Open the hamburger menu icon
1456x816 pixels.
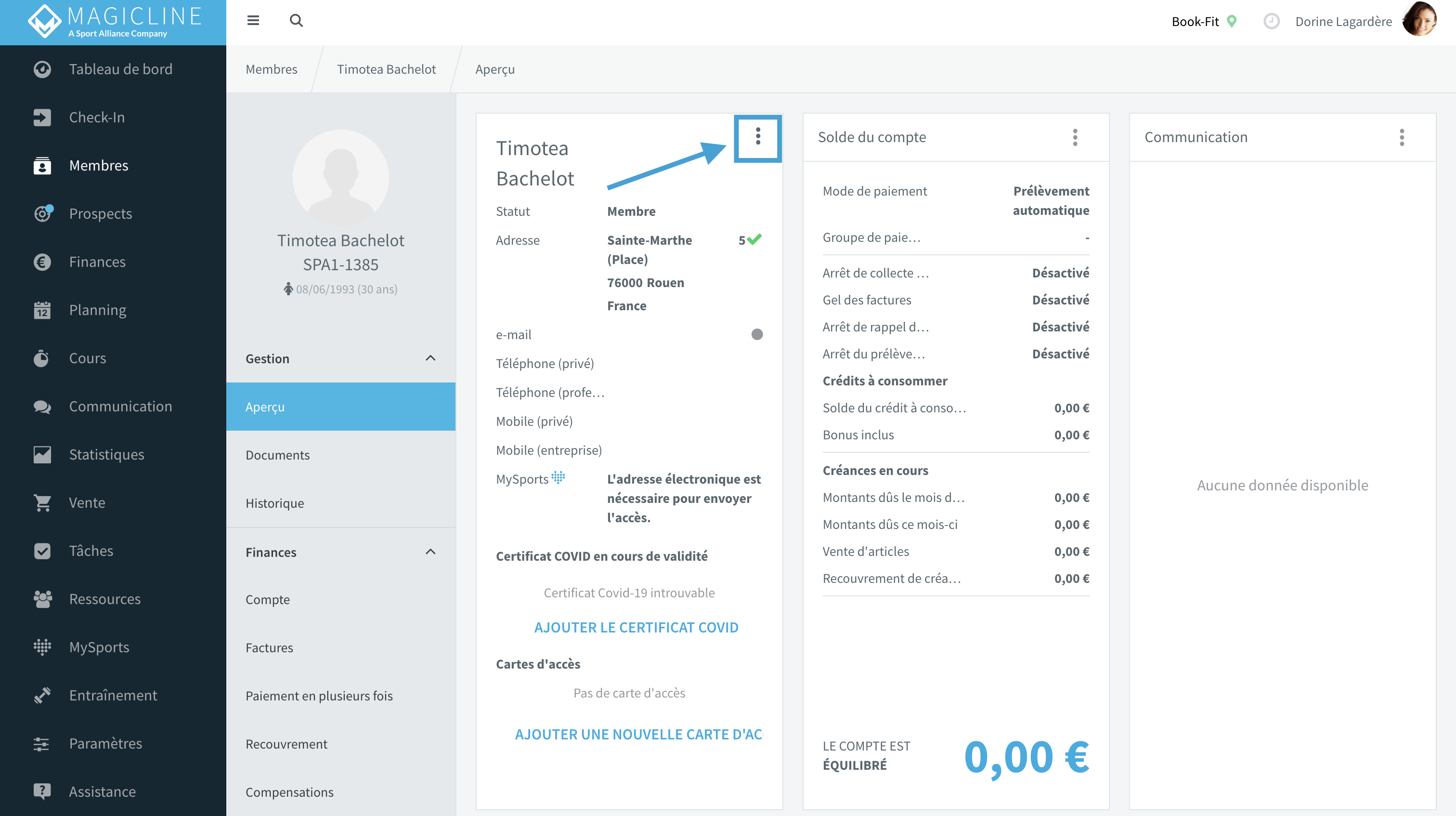253,21
